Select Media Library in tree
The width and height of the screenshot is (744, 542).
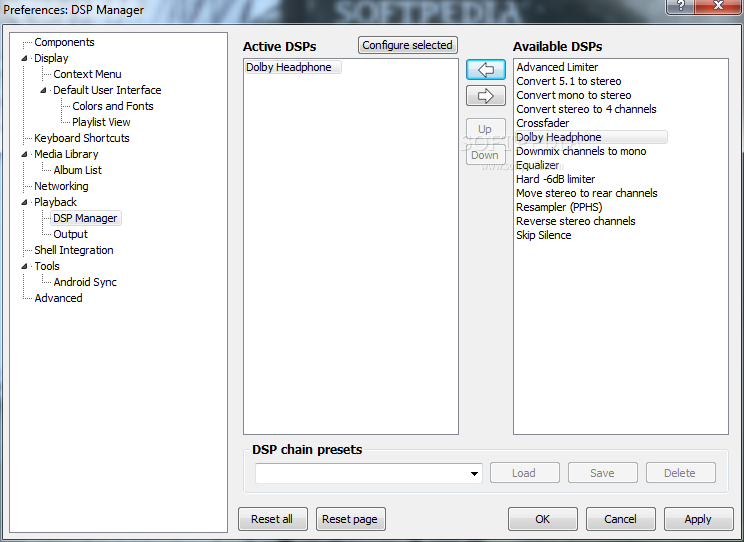[x=66, y=154]
